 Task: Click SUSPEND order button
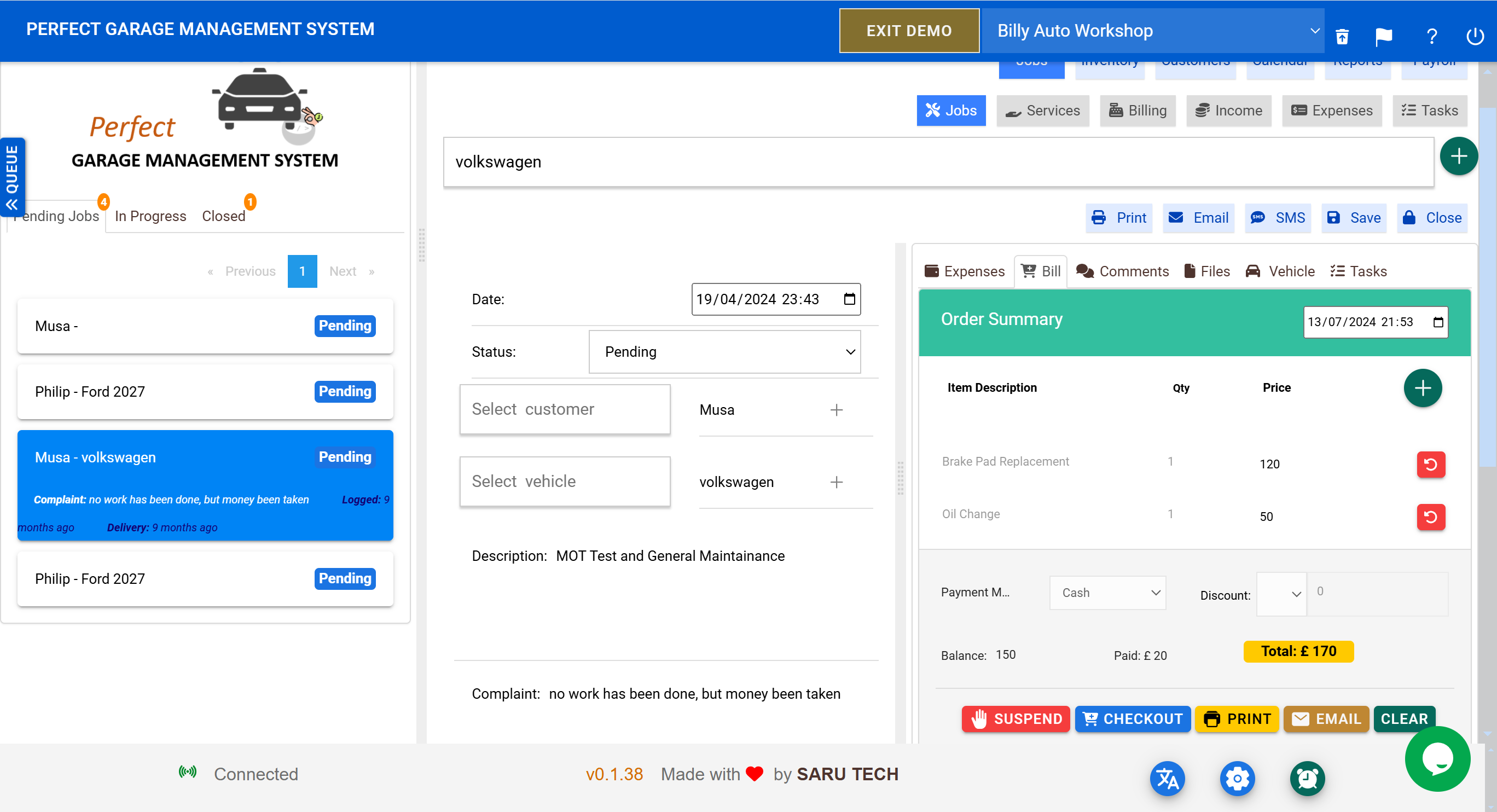point(1016,719)
